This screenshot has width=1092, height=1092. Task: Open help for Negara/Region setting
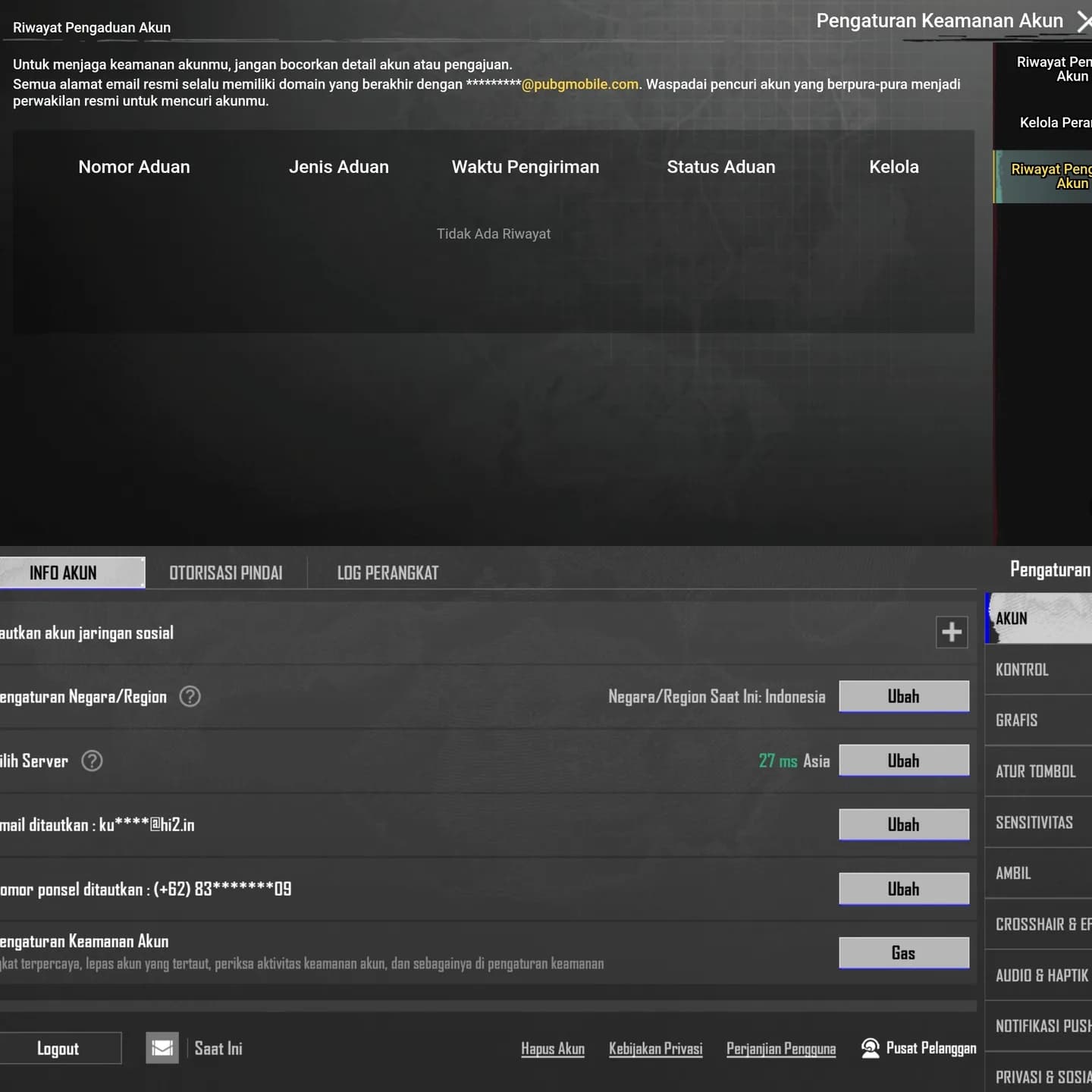point(190,696)
